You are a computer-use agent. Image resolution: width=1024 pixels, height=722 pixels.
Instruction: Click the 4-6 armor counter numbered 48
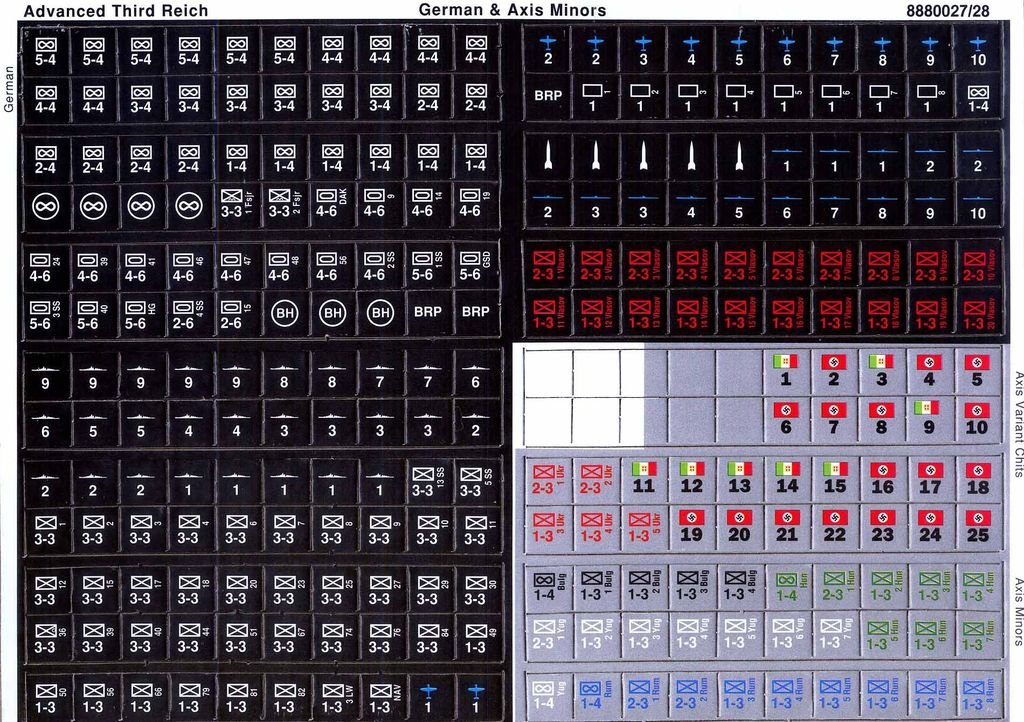pos(284,268)
